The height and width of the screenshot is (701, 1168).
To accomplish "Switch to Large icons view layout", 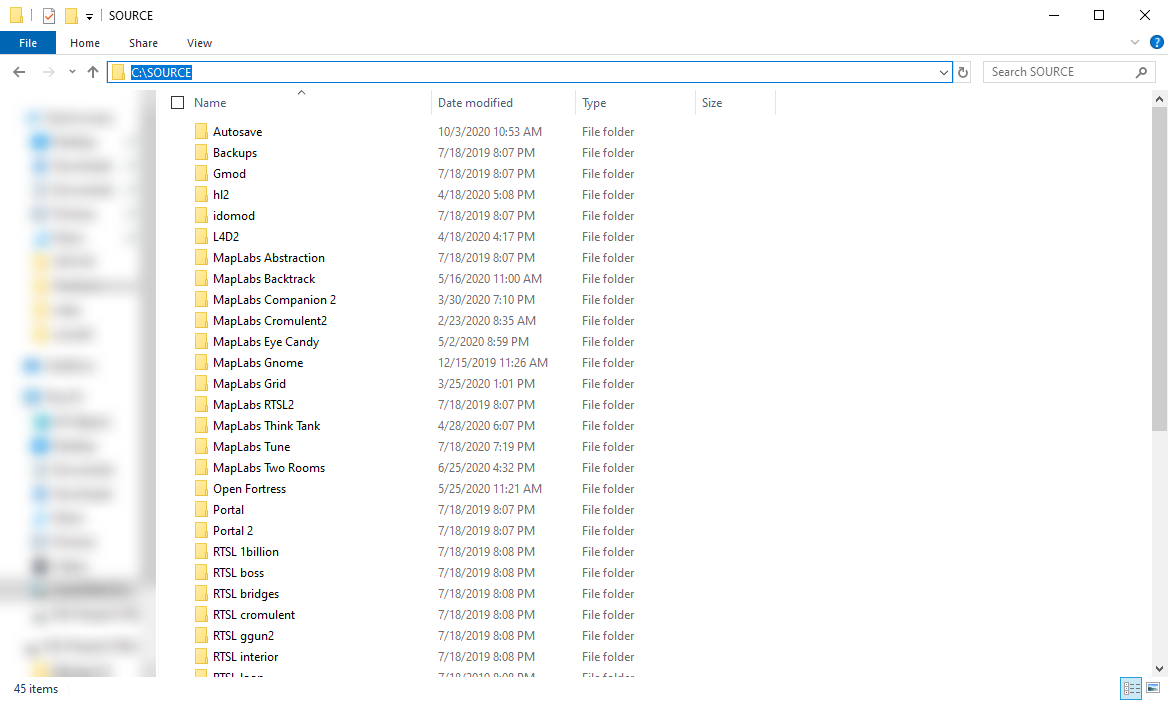I will click(x=1152, y=688).
